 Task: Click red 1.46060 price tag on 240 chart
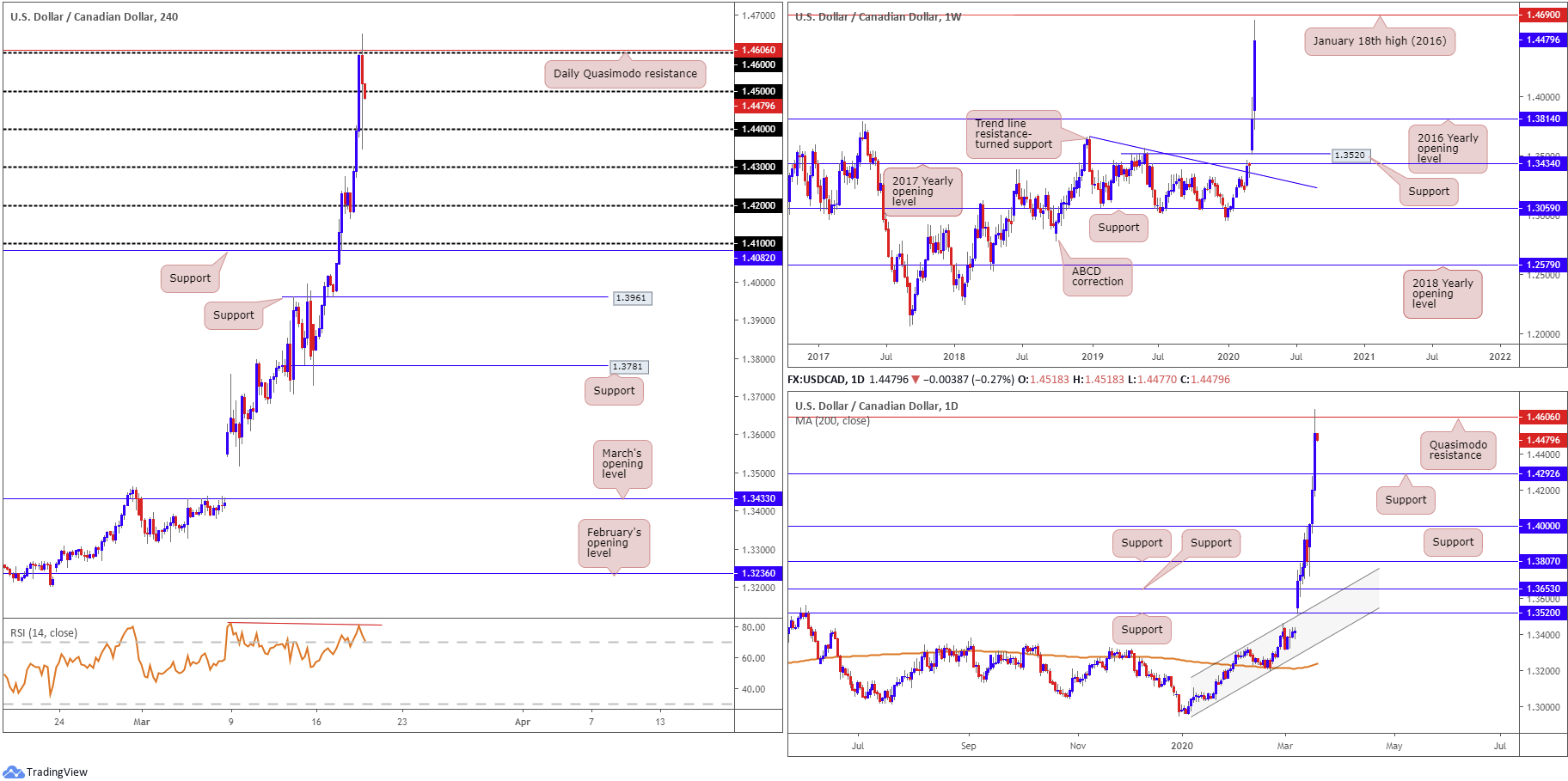coord(758,50)
